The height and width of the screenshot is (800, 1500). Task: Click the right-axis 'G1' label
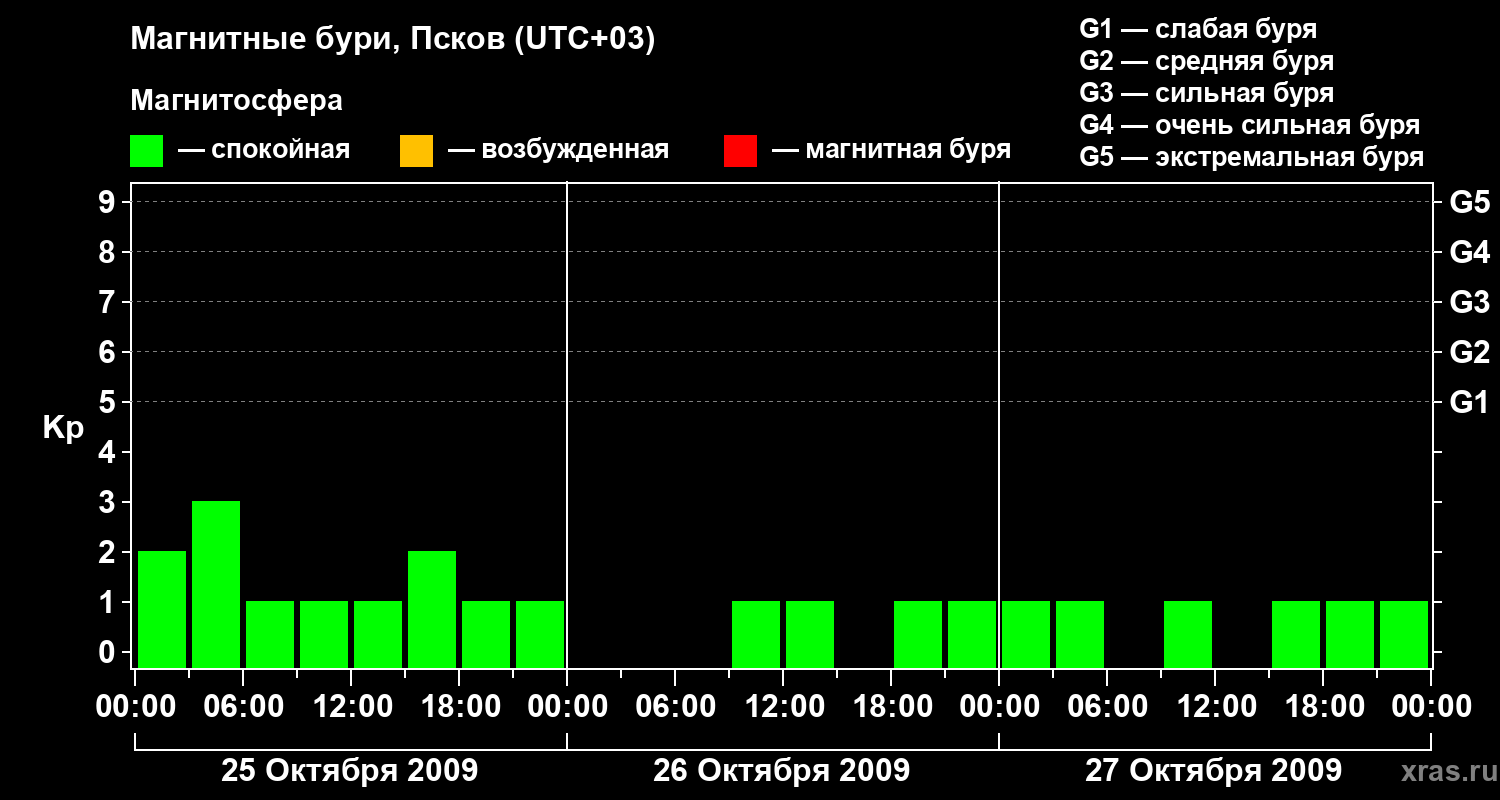point(1469,402)
